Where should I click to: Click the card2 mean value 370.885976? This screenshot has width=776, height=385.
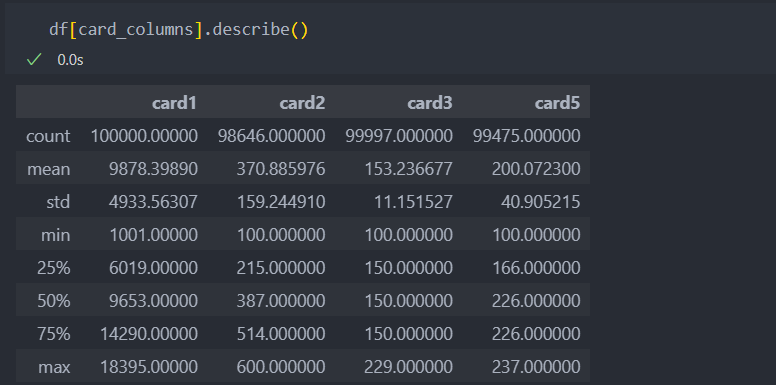[x=281, y=169]
